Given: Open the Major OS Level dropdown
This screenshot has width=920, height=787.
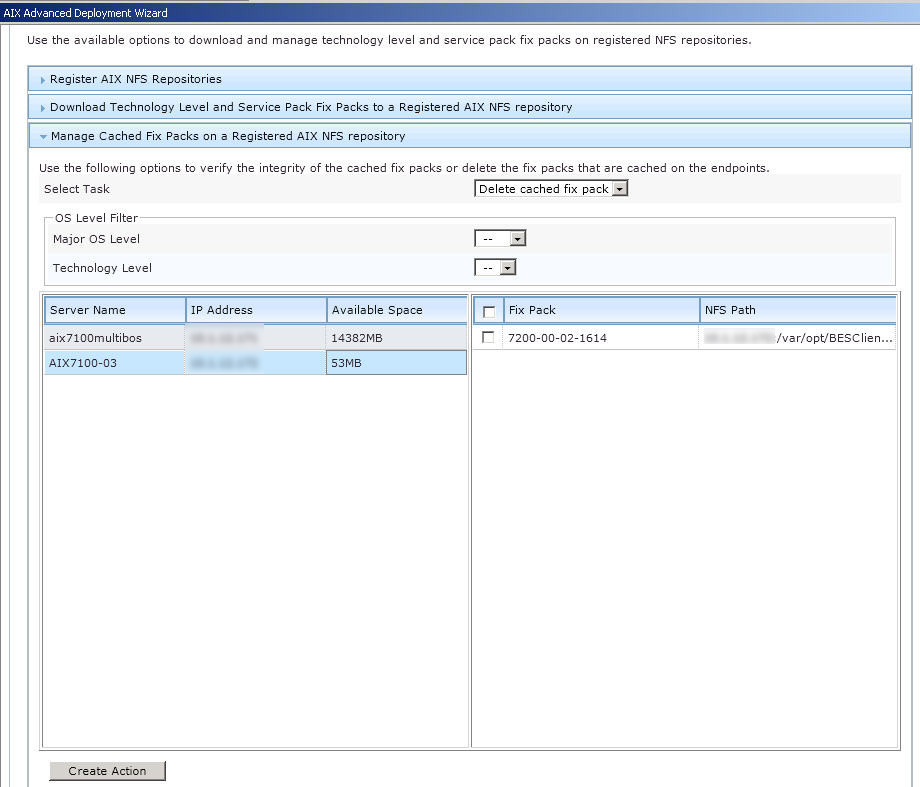Looking at the screenshot, I should (x=500, y=238).
